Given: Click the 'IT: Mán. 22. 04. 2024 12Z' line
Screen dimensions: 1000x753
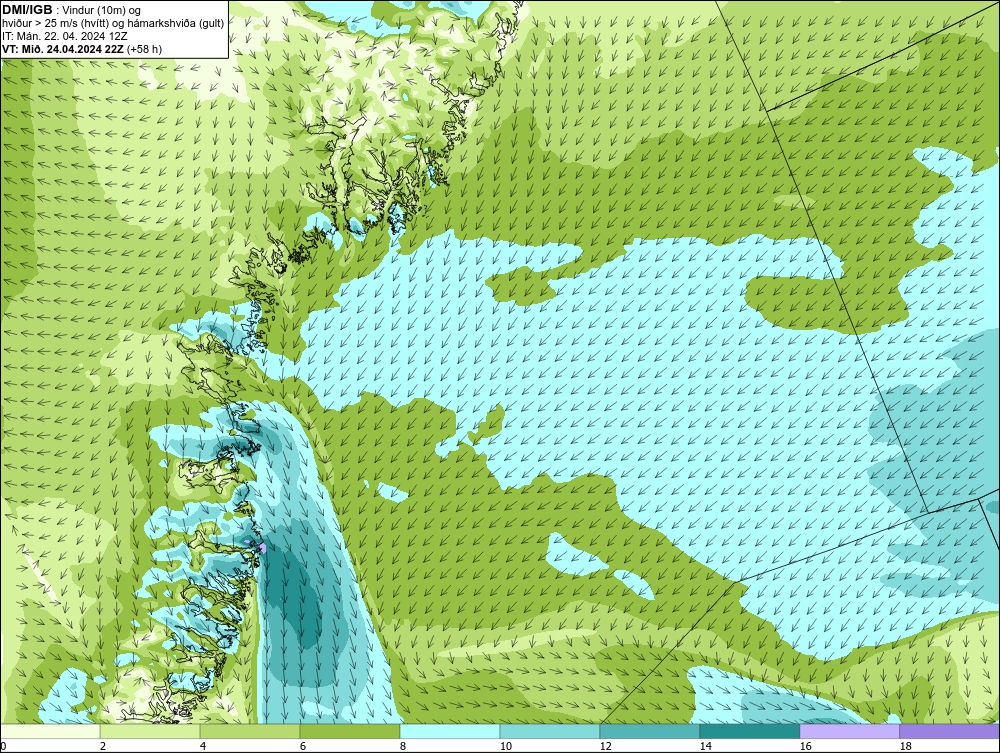Looking at the screenshot, I should tap(64, 36).
